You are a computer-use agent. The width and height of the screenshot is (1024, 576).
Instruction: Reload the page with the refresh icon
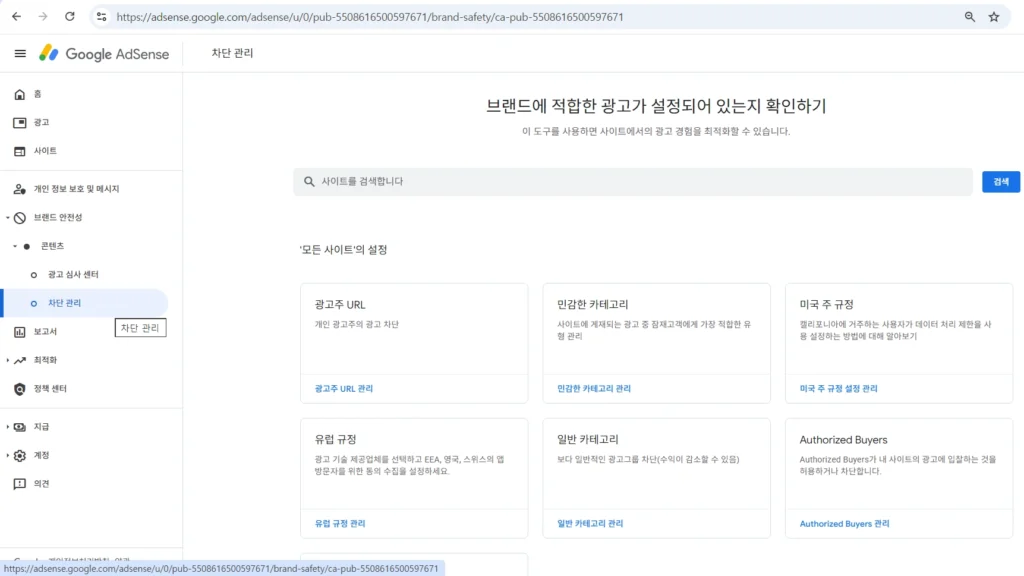pyautogui.click(x=68, y=16)
